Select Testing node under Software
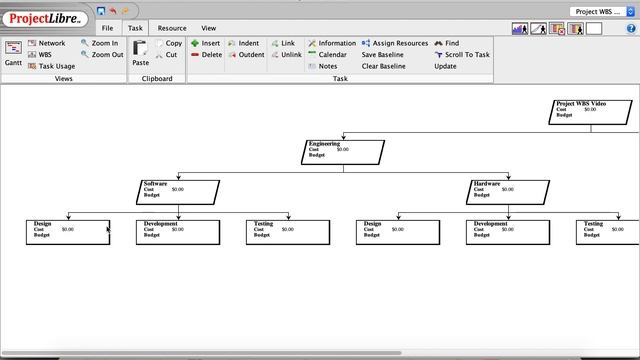640x360 pixels. (x=288, y=232)
